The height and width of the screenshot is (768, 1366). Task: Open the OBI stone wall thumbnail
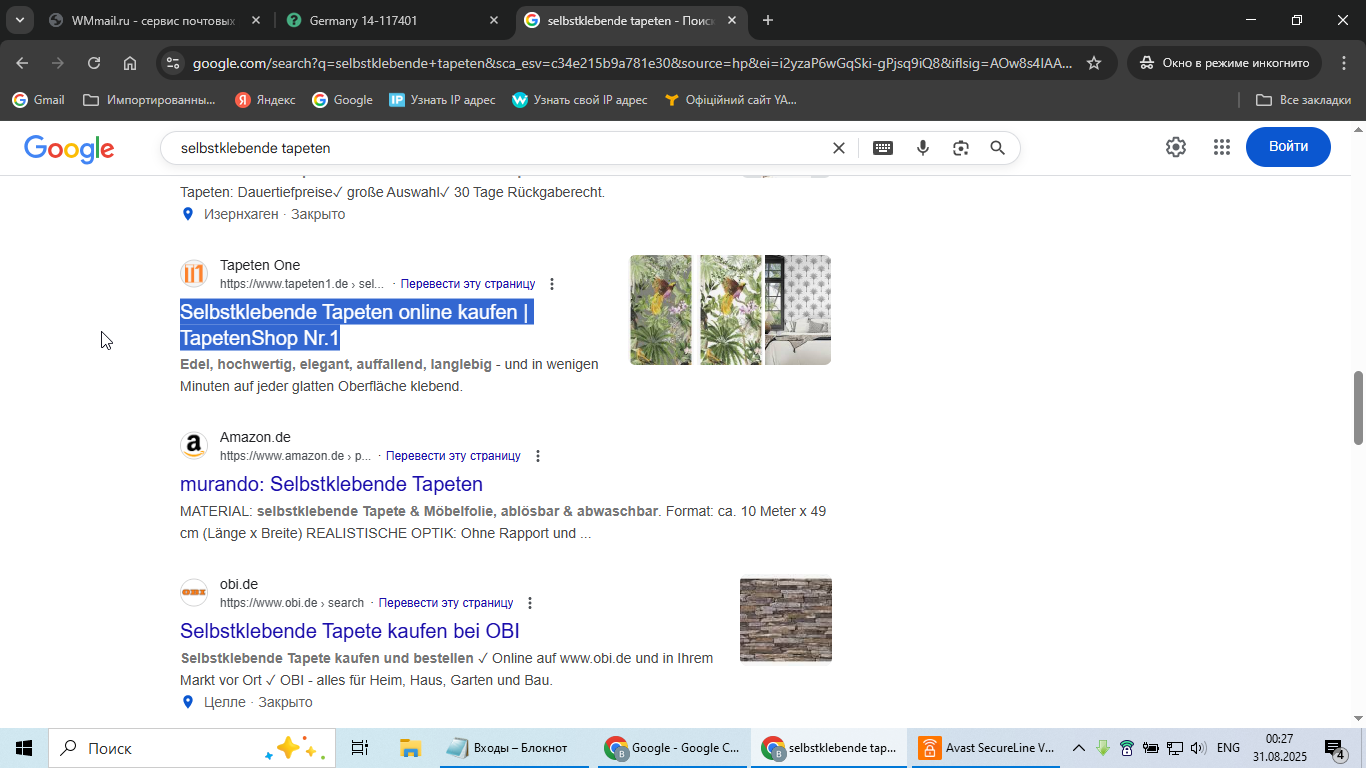[786, 620]
